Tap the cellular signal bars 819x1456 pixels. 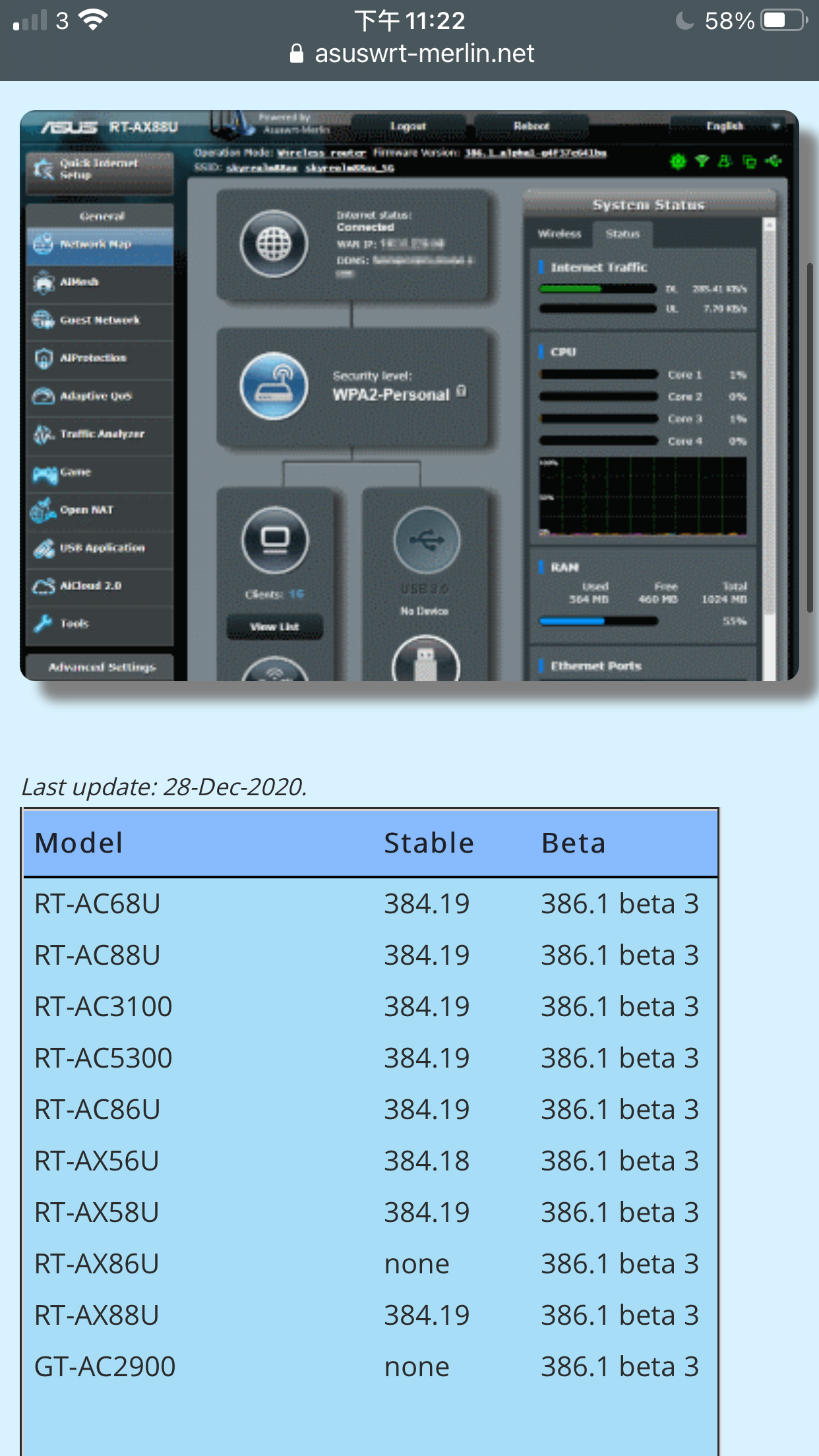tap(30, 20)
